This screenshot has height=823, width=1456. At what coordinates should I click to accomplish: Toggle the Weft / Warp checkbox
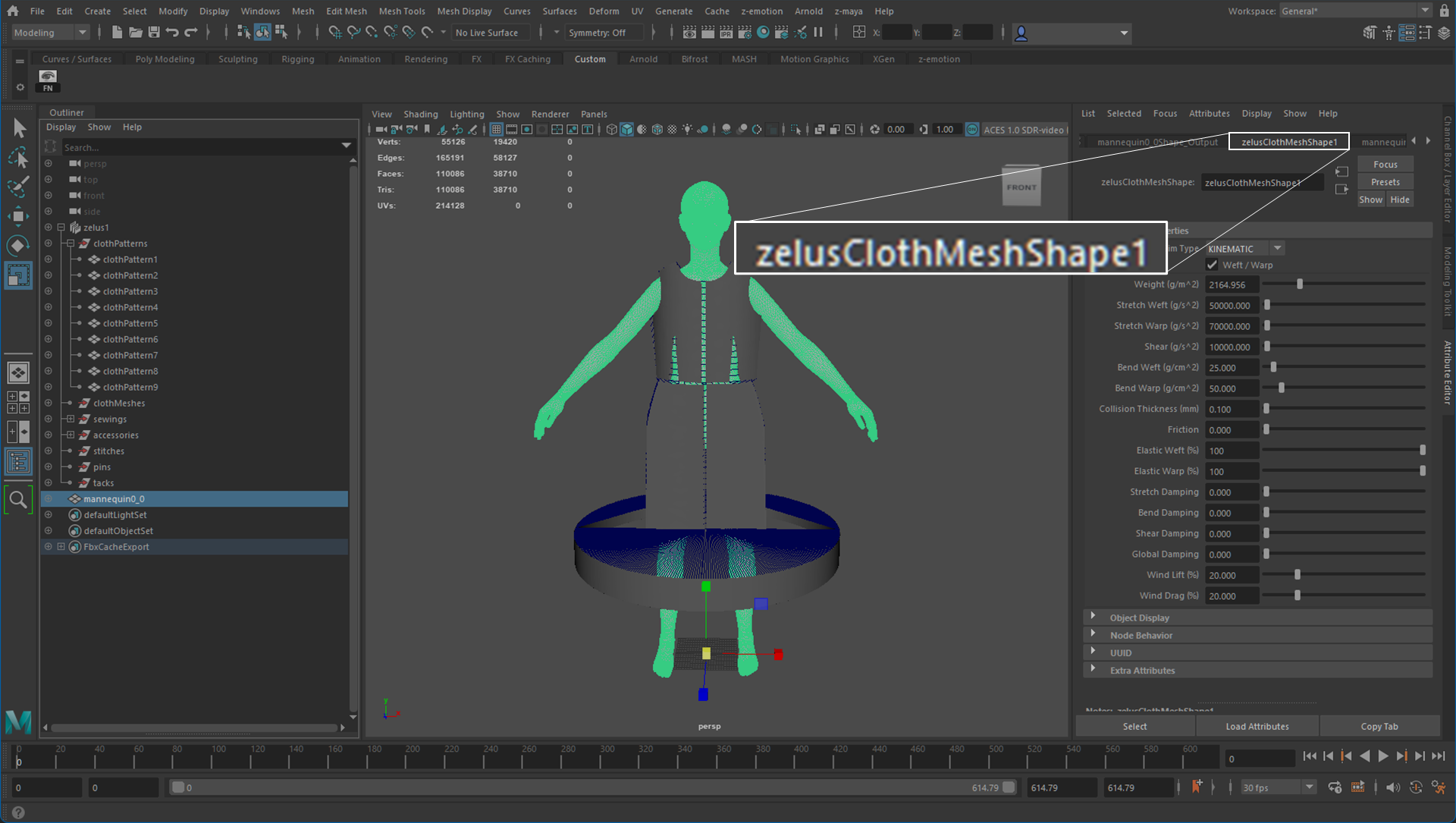coord(1212,265)
